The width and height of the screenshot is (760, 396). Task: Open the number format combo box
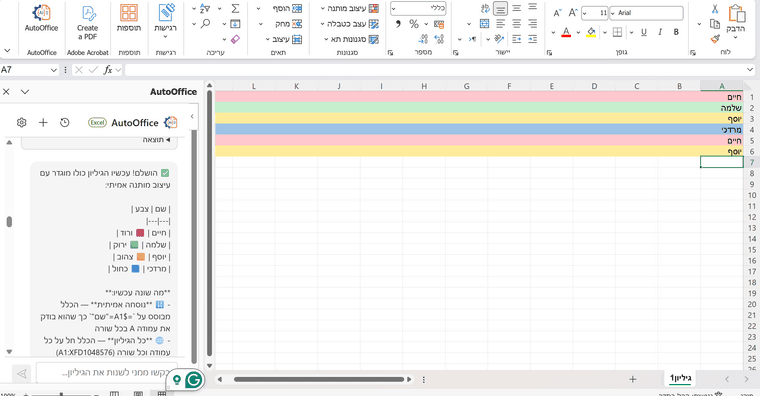pyautogui.click(x=418, y=8)
